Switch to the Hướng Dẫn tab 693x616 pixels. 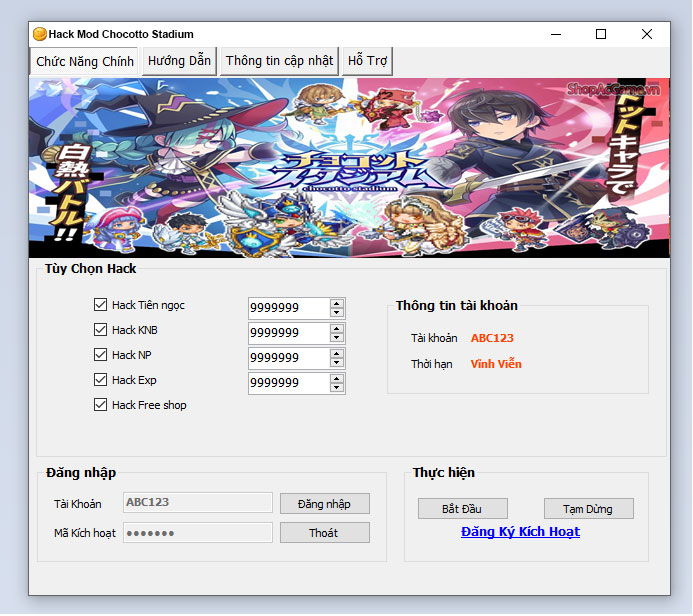click(179, 61)
